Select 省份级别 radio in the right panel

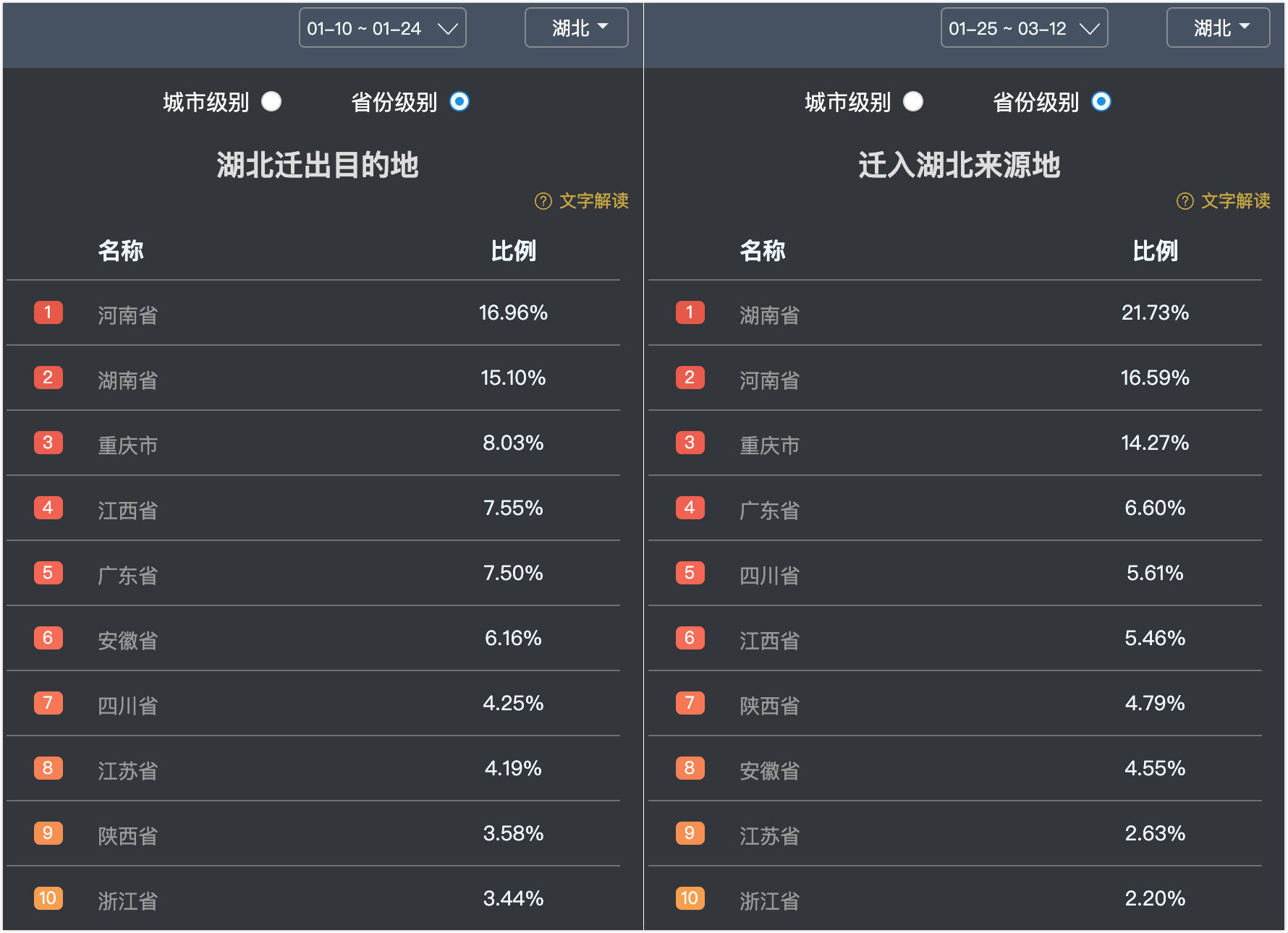click(1101, 101)
